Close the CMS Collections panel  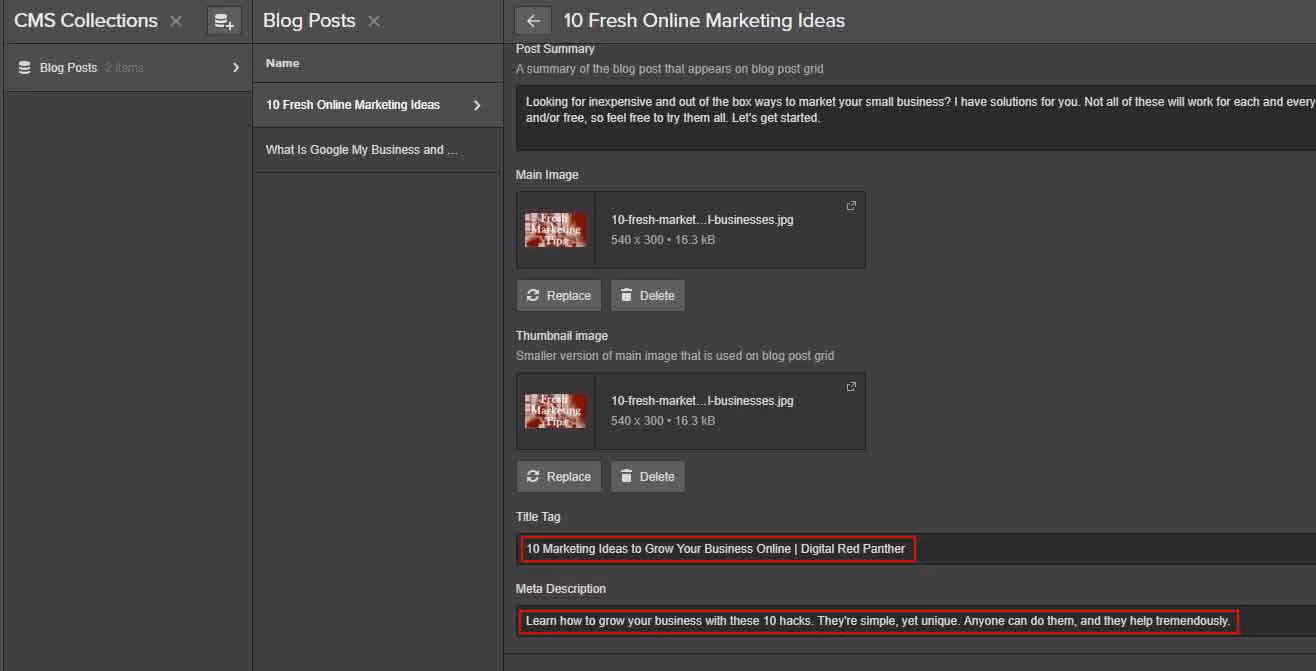(176, 20)
